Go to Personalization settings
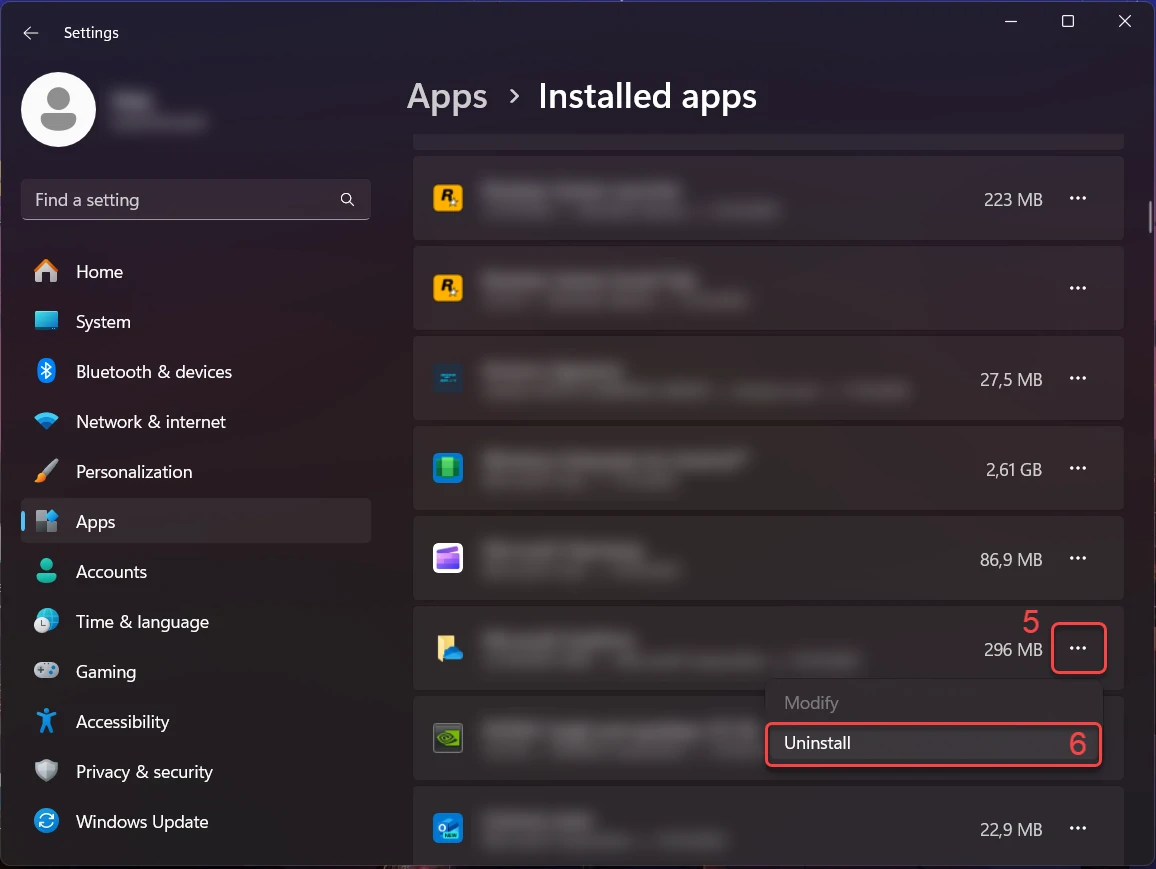Image resolution: width=1156 pixels, height=869 pixels. [134, 472]
